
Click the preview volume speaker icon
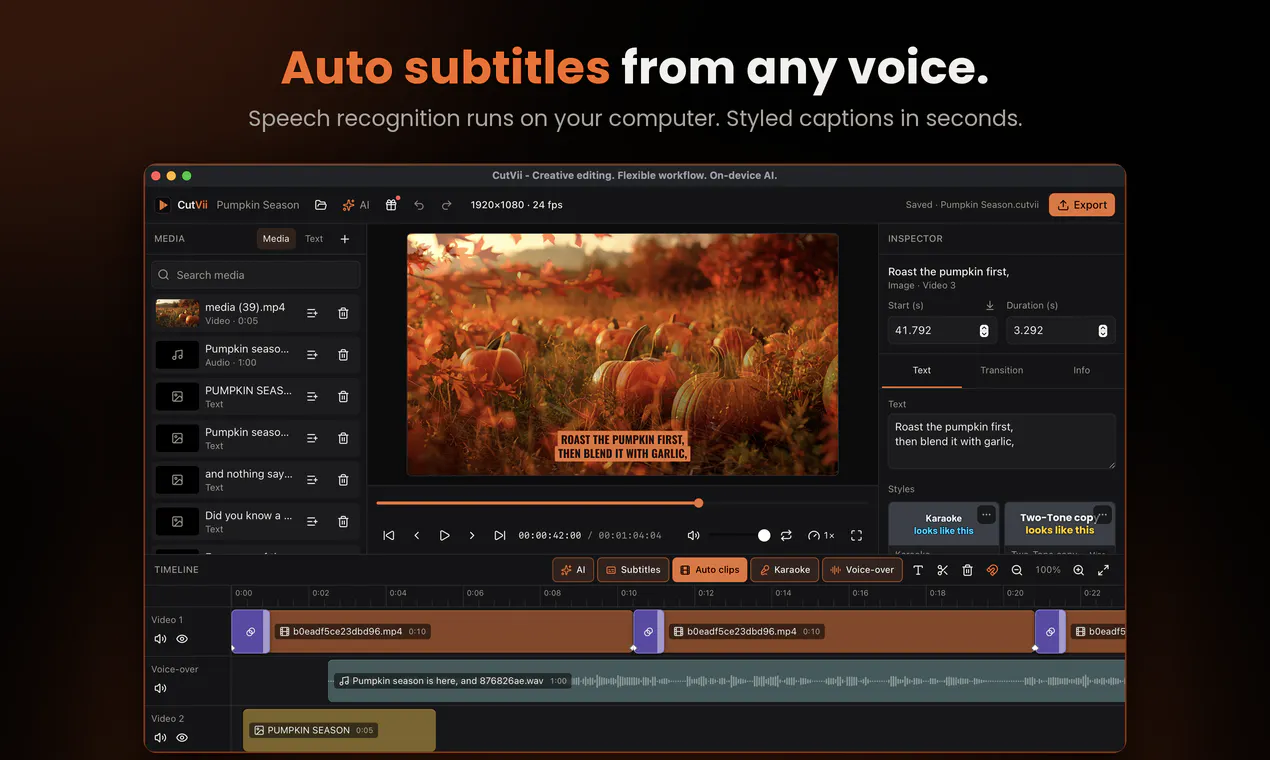694,536
